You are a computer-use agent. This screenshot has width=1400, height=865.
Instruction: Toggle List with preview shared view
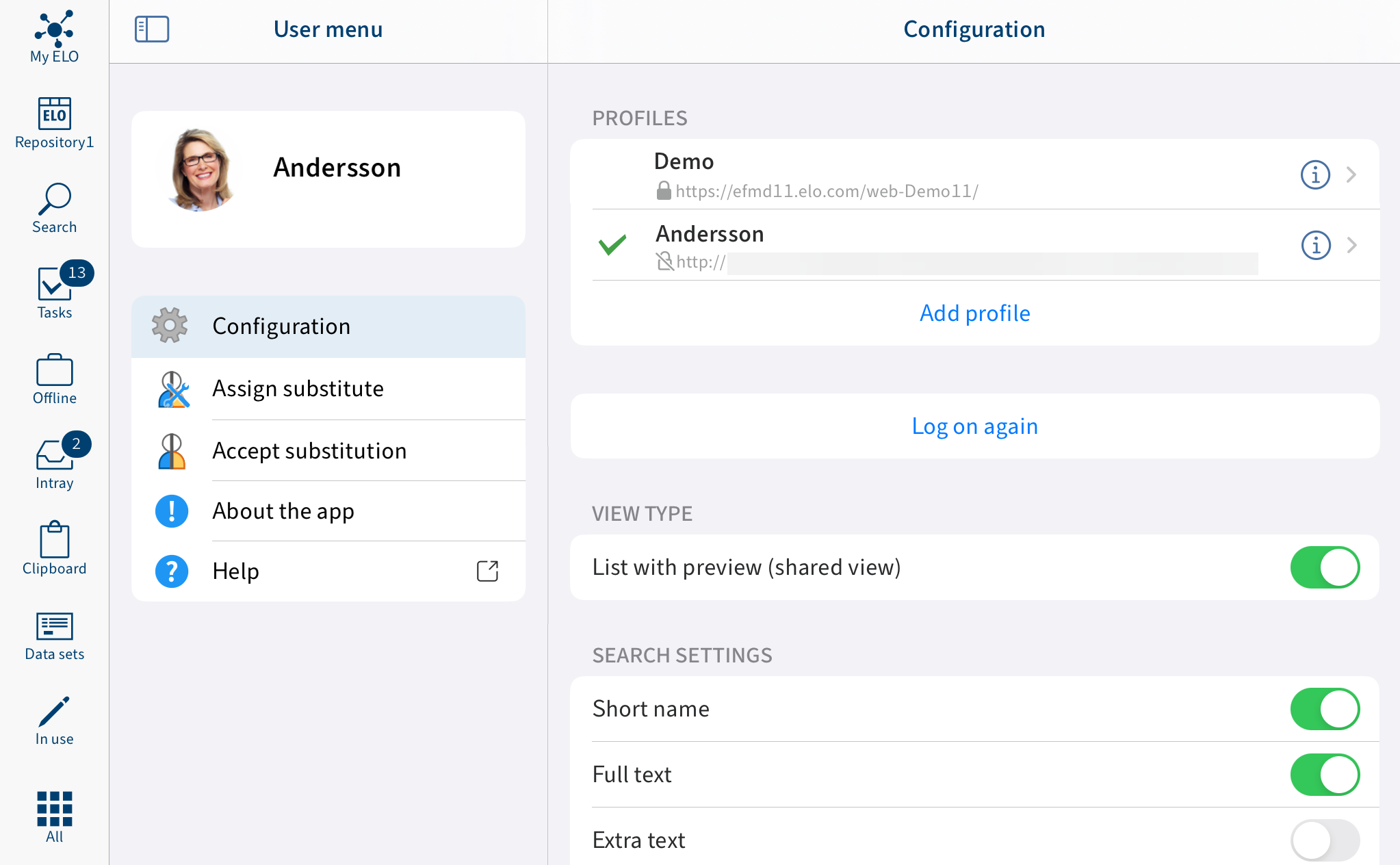(1325, 568)
